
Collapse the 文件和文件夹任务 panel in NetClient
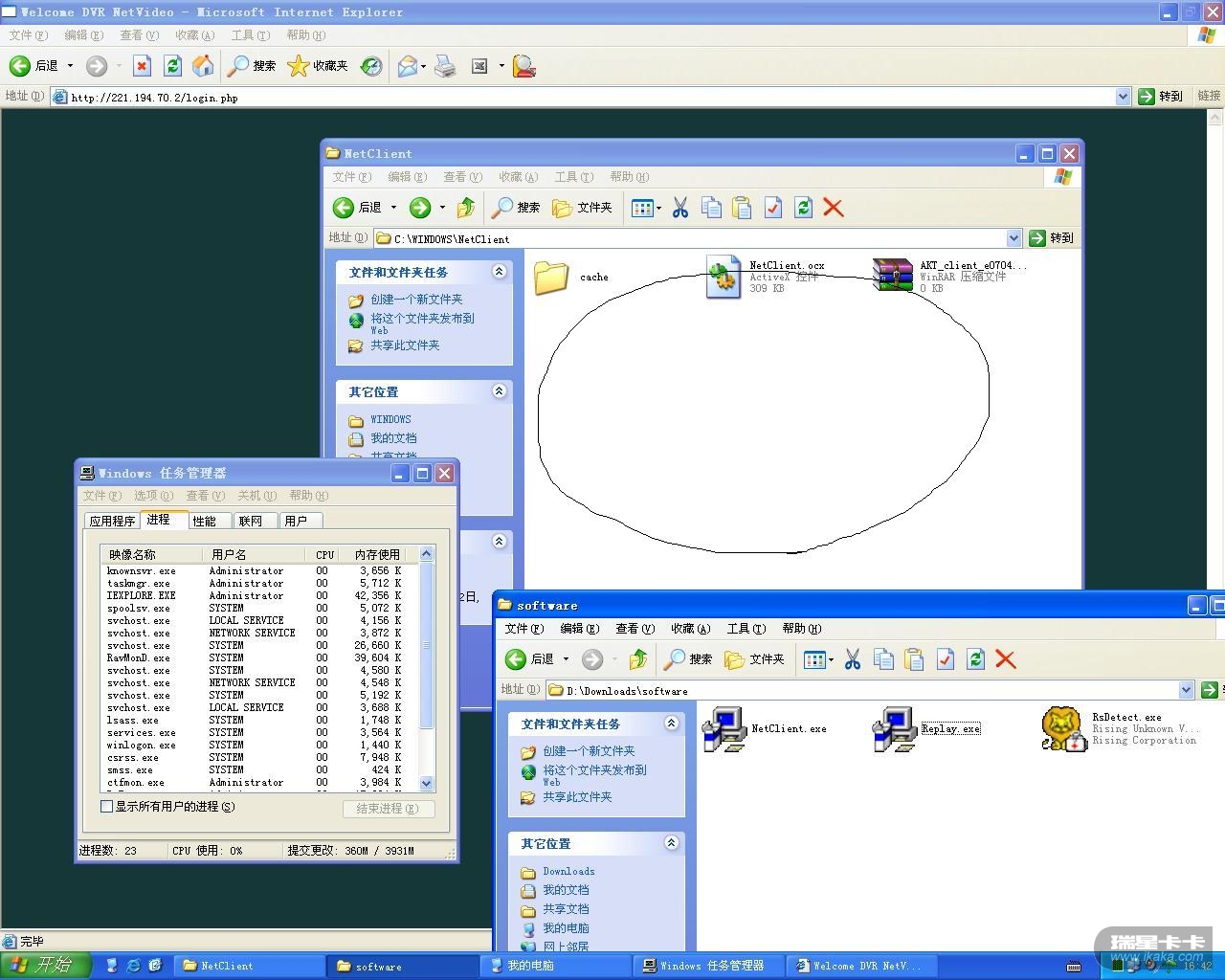499,272
